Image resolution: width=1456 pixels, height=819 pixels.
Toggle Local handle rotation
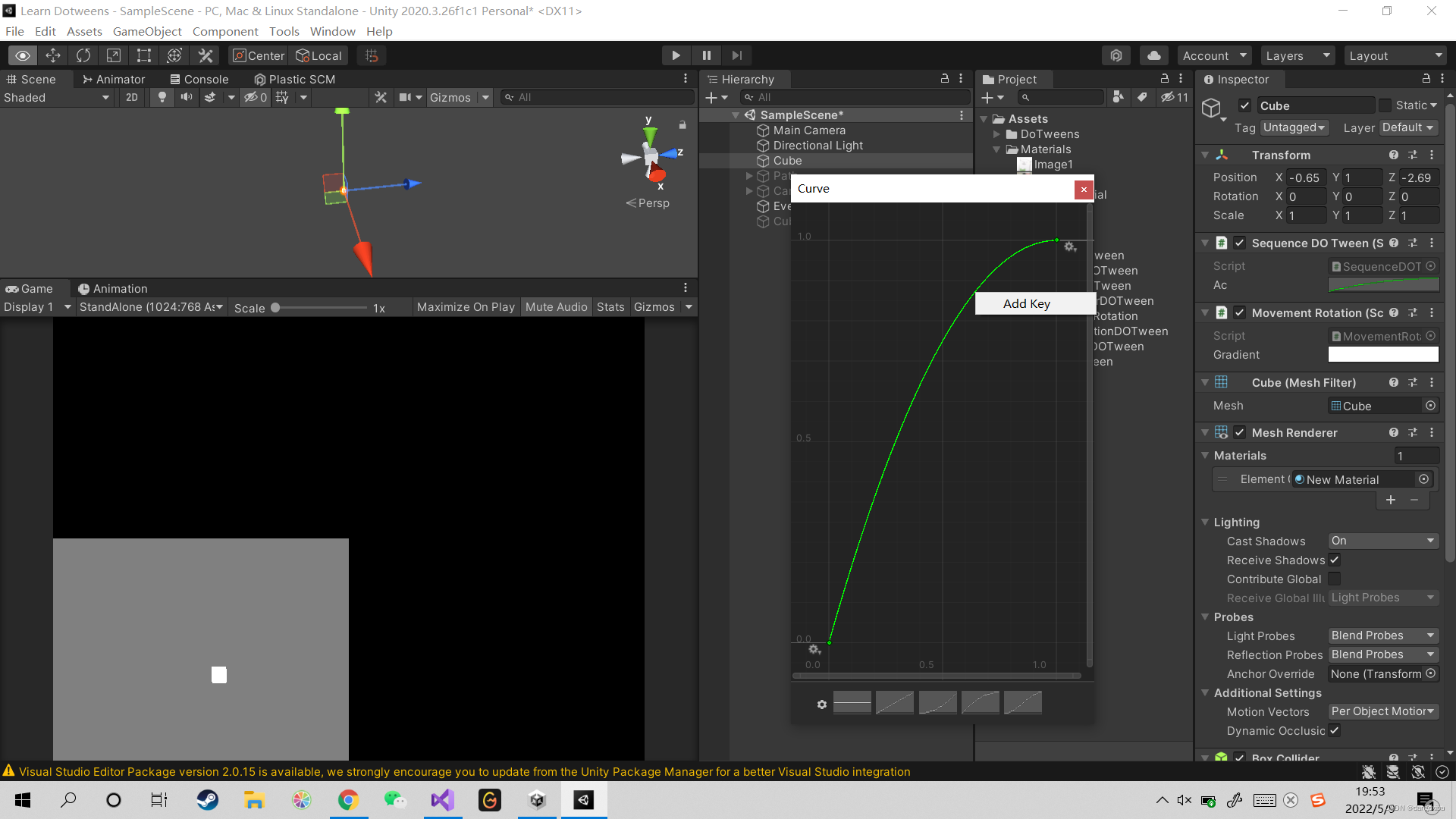tap(318, 55)
